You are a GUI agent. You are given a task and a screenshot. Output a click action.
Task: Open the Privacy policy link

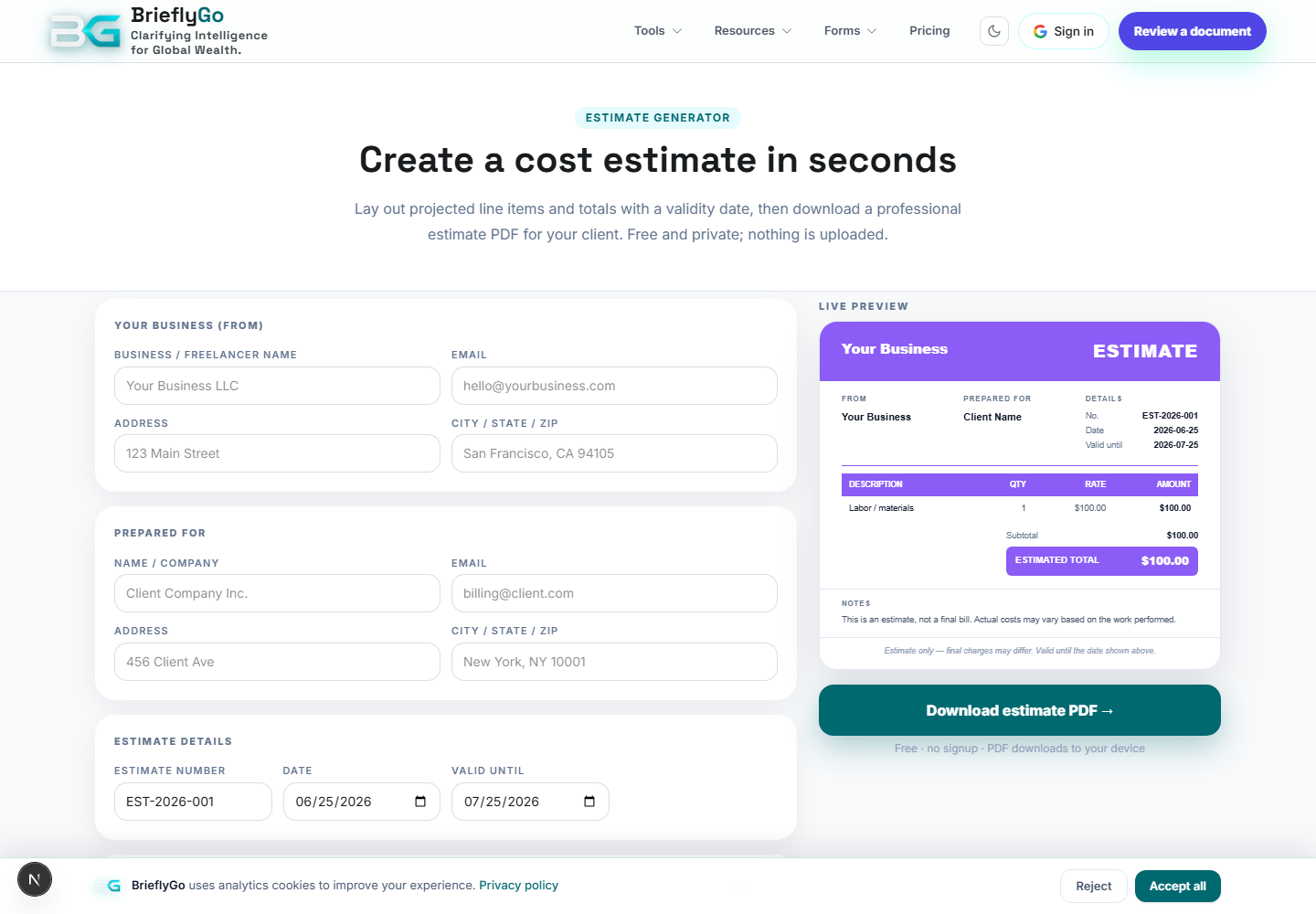click(x=518, y=886)
